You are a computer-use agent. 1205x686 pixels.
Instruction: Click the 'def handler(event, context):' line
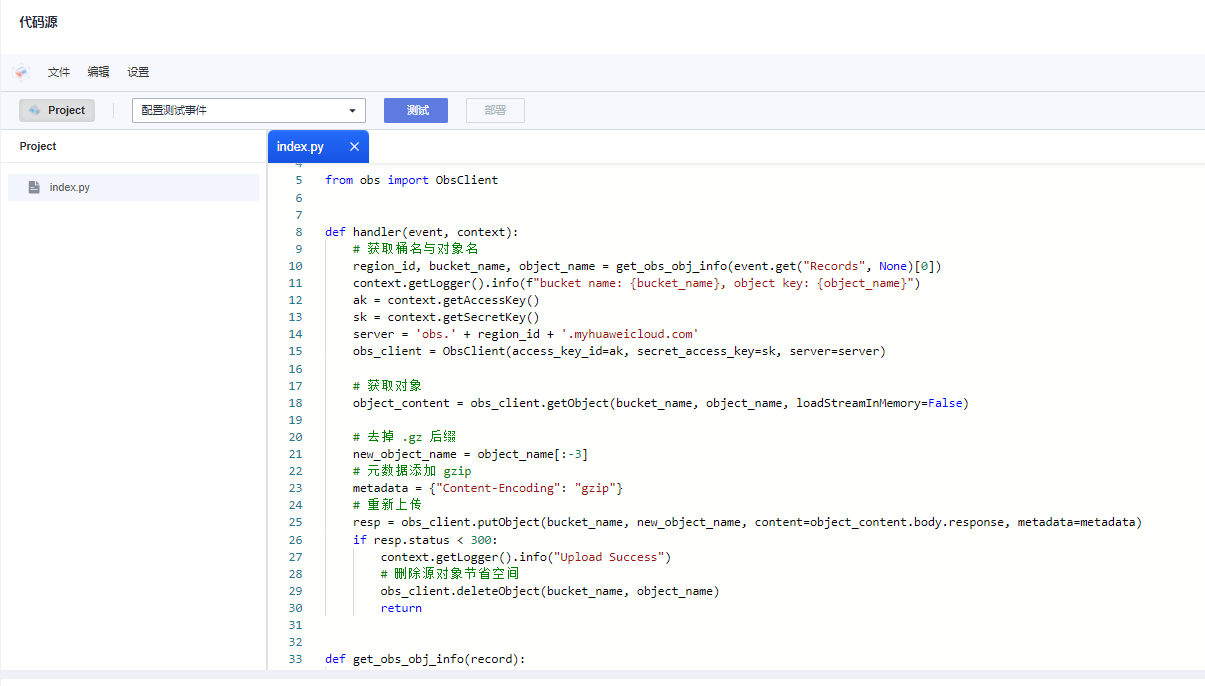[421, 232]
